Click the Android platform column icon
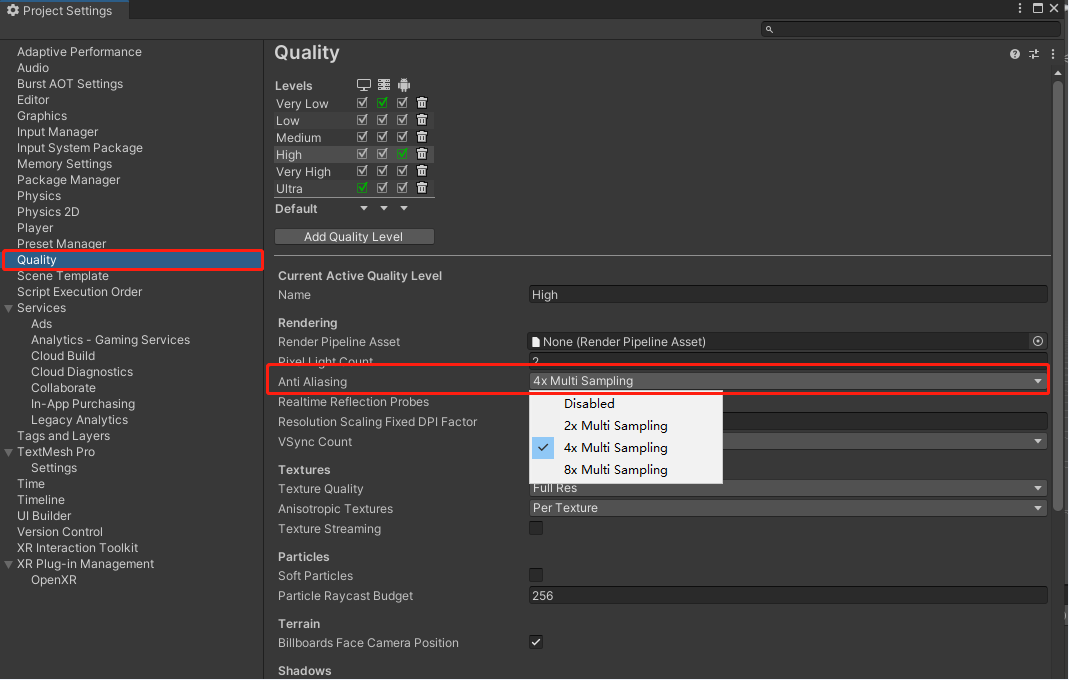 tap(403, 86)
